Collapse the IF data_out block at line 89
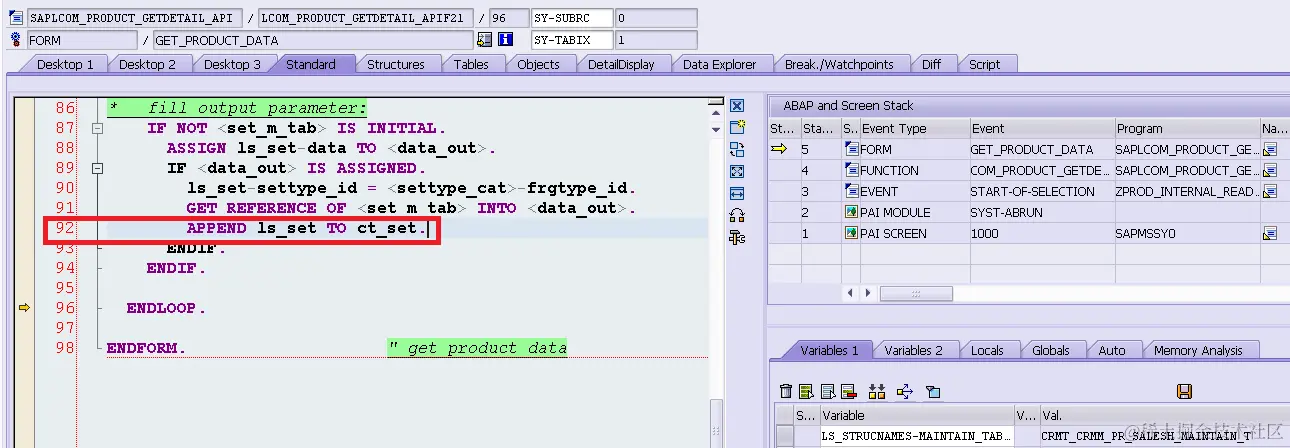The width and height of the screenshot is (1290, 448). click(97, 169)
